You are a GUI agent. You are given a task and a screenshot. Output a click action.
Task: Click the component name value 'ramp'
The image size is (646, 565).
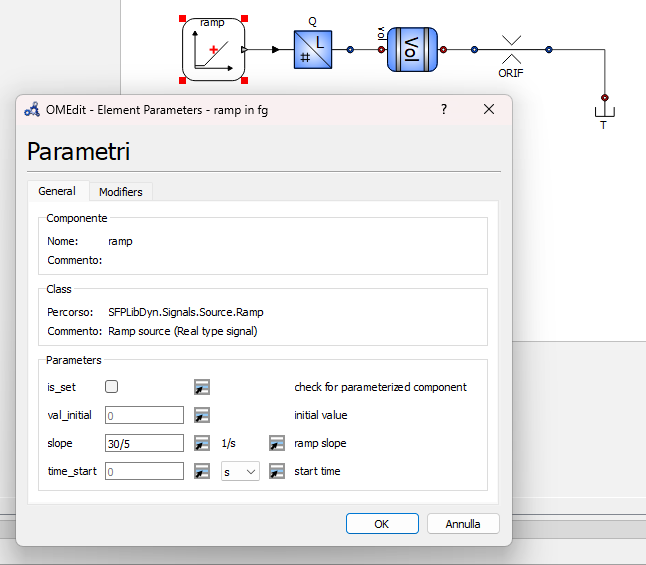point(120,241)
